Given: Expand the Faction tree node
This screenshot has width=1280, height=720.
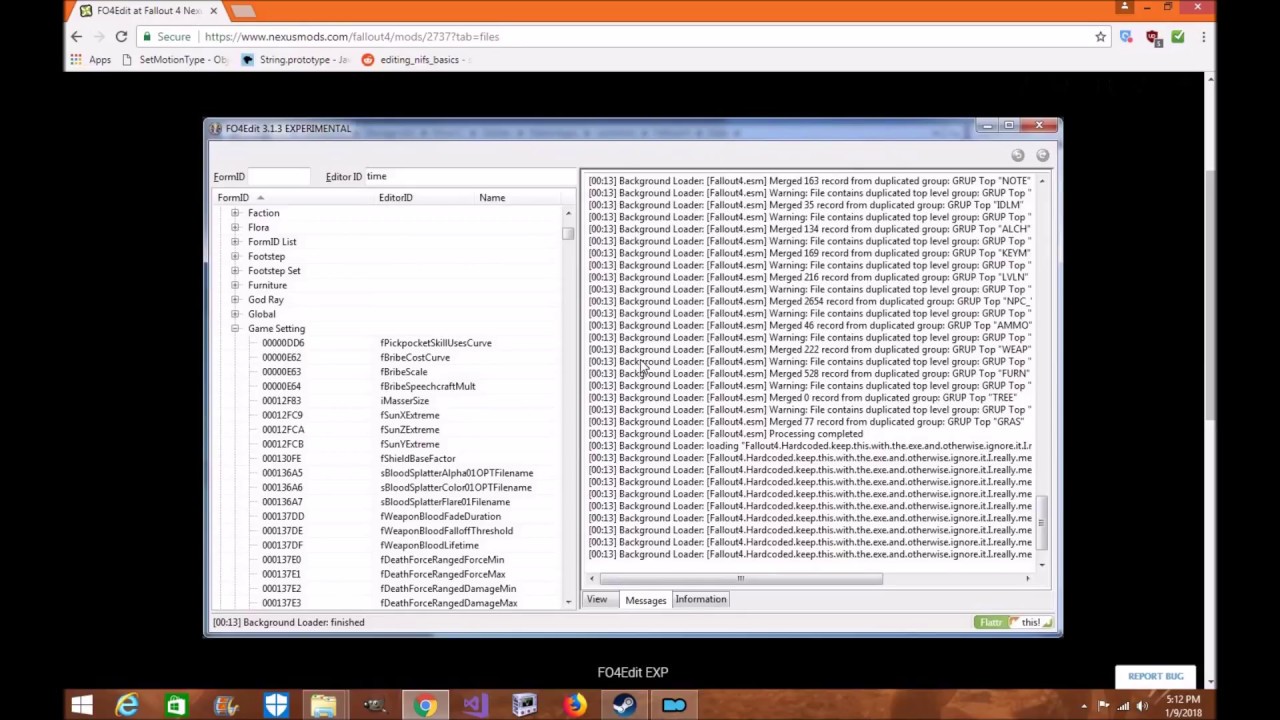Looking at the screenshot, I should 235,213.
